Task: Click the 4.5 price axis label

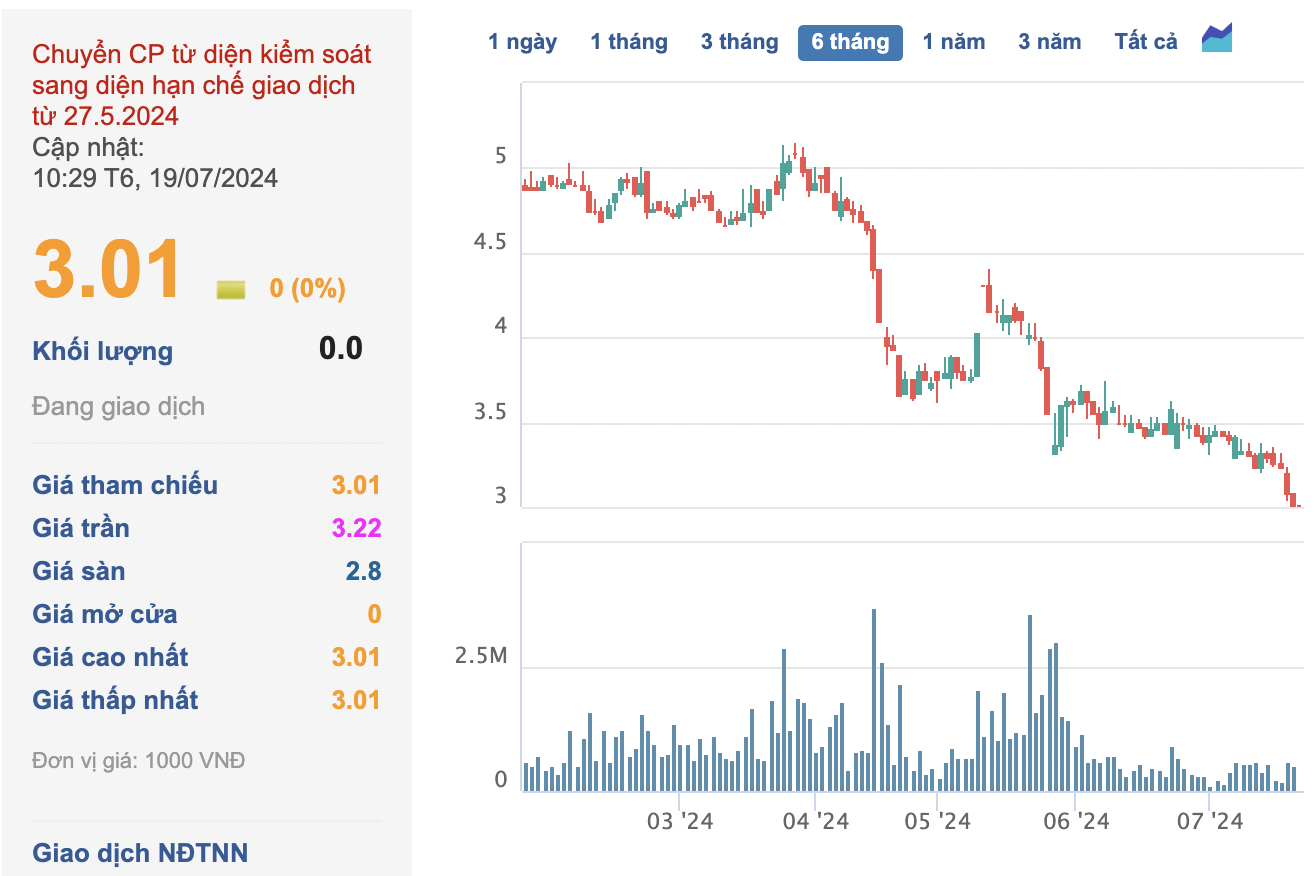Action: (x=490, y=243)
